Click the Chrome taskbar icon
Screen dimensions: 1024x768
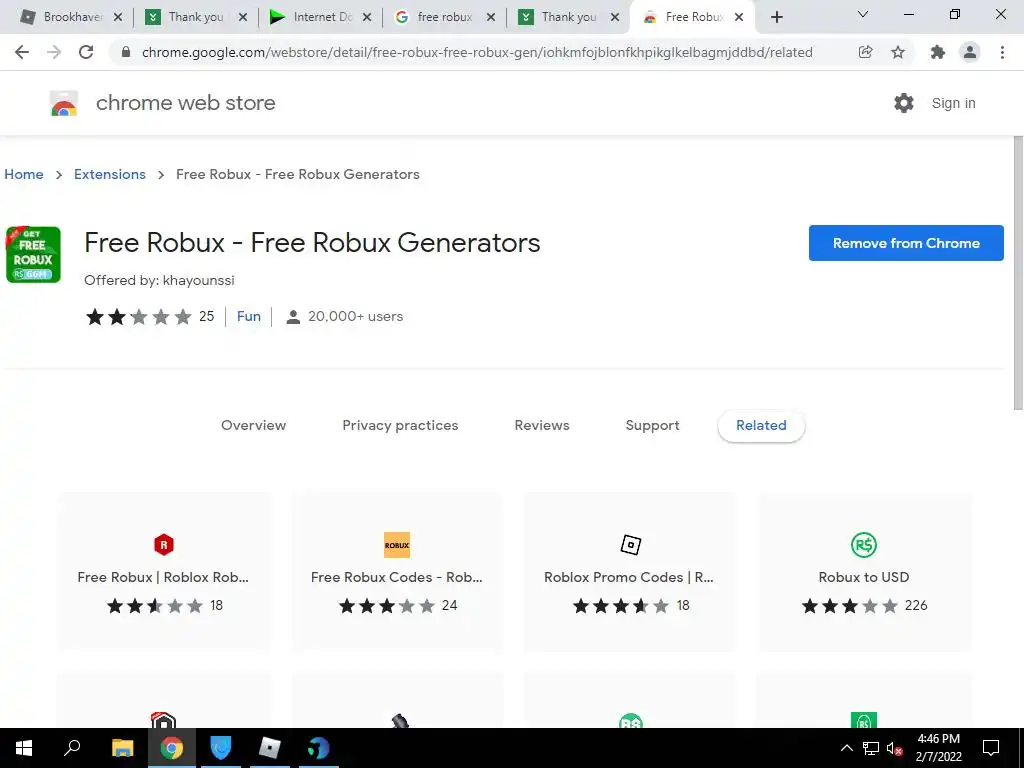(172, 748)
